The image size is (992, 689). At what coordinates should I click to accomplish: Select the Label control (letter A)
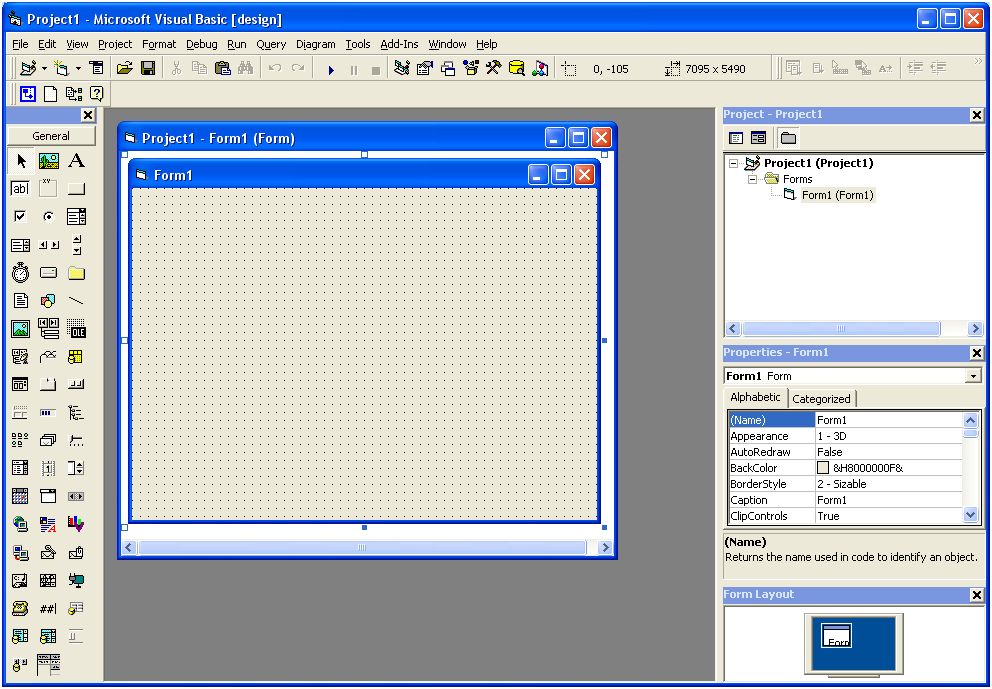coord(77,161)
